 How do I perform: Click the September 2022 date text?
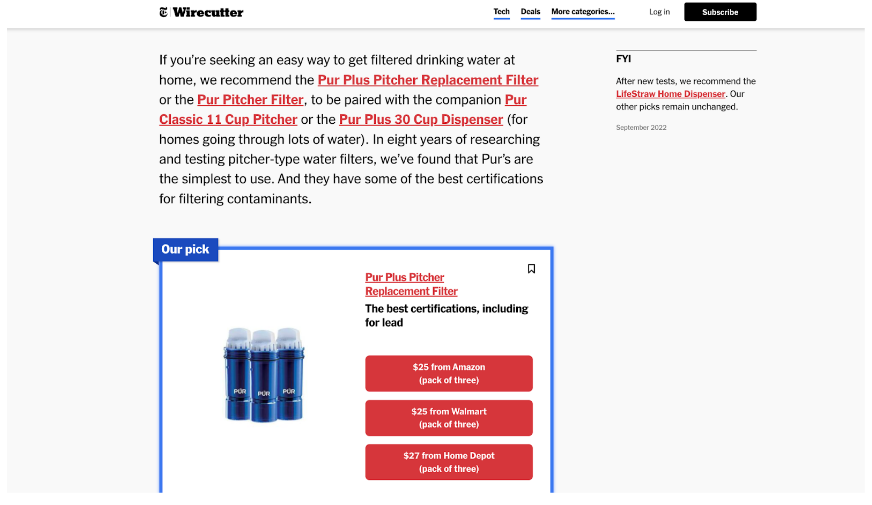(641, 127)
